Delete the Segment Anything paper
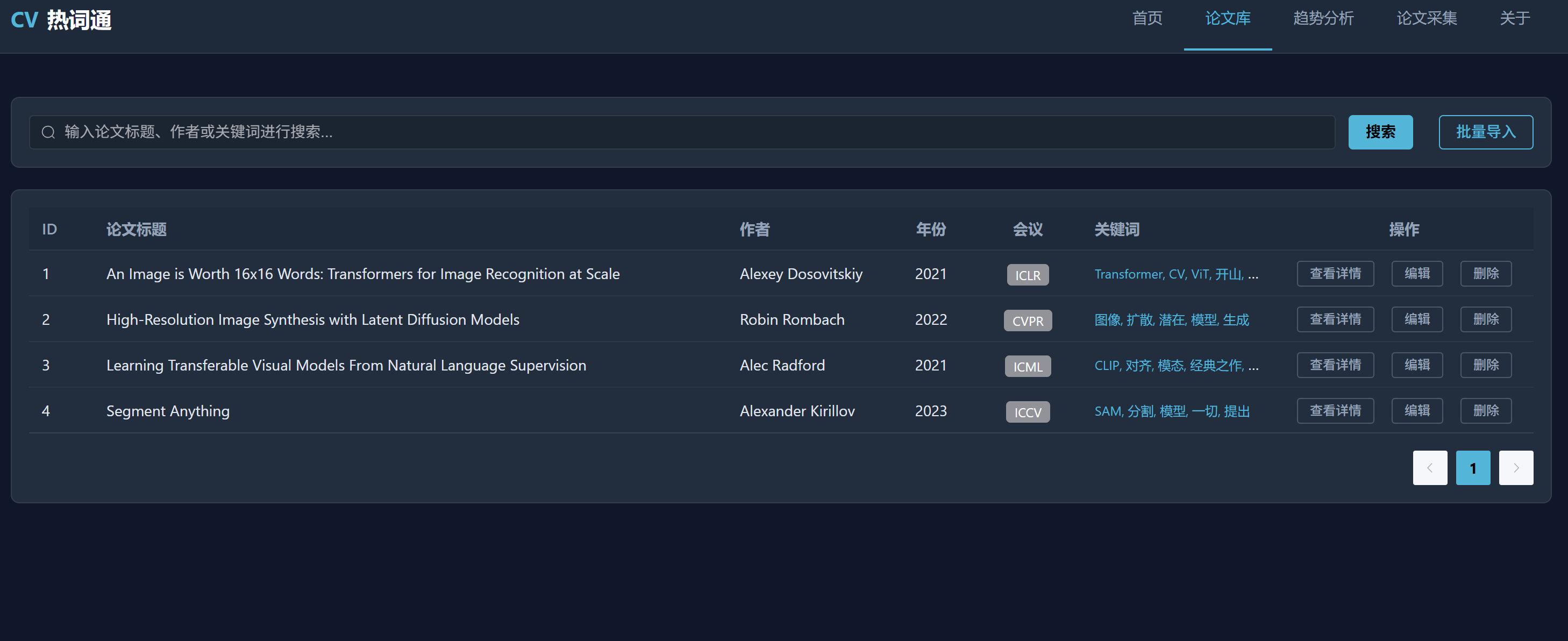This screenshot has height=641, width=1568. 1486,411
